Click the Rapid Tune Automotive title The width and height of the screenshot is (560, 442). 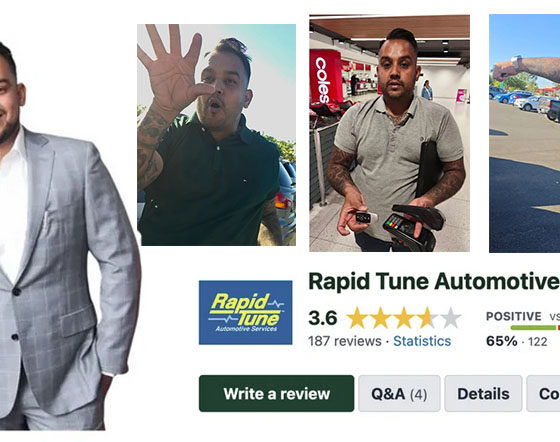coord(434,281)
